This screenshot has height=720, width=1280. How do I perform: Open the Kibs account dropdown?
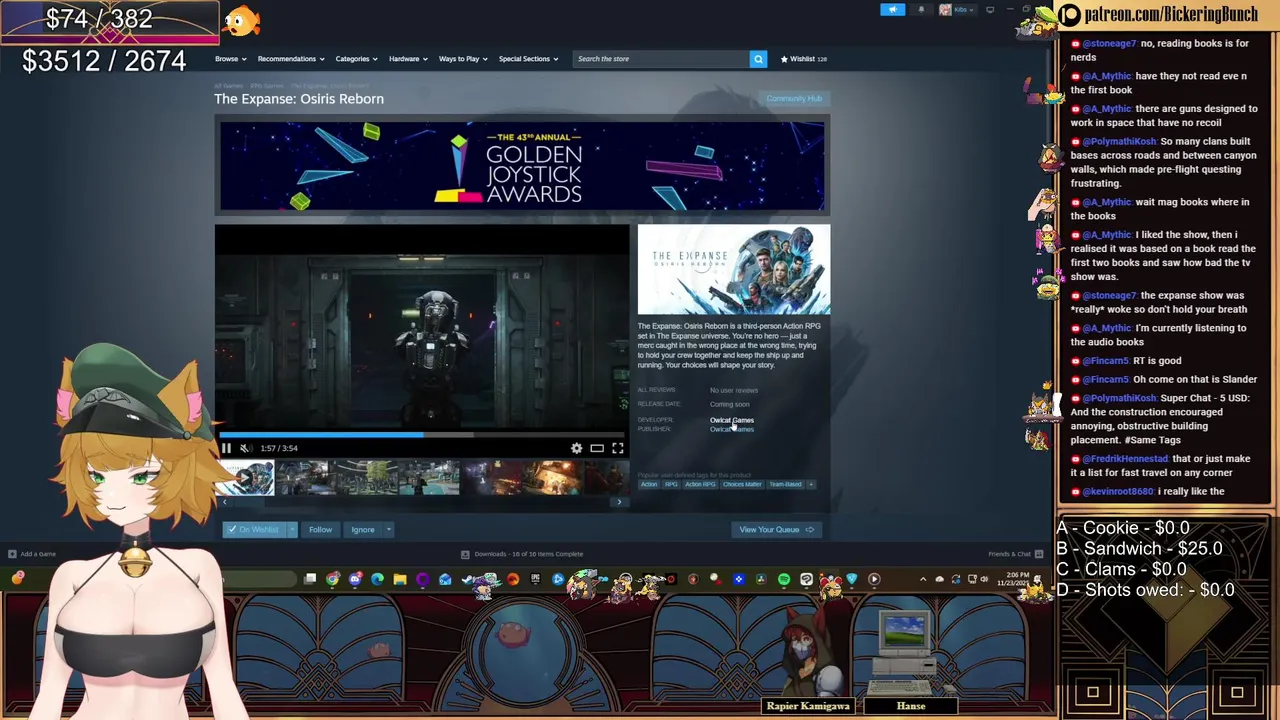point(956,10)
